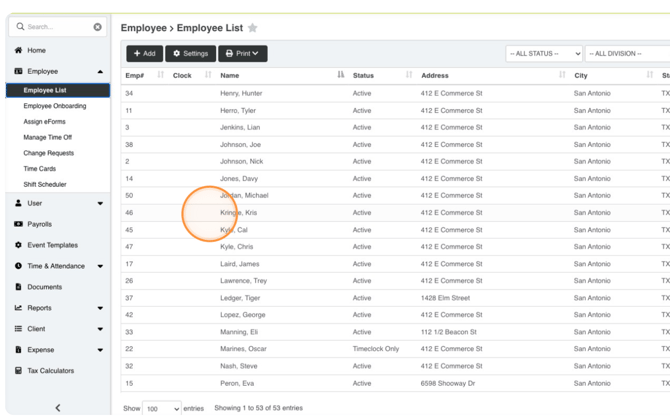The width and height of the screenshot is (670, 417).
Task: Sort by the Emp# column sort icon
Action: click(161, 75)
